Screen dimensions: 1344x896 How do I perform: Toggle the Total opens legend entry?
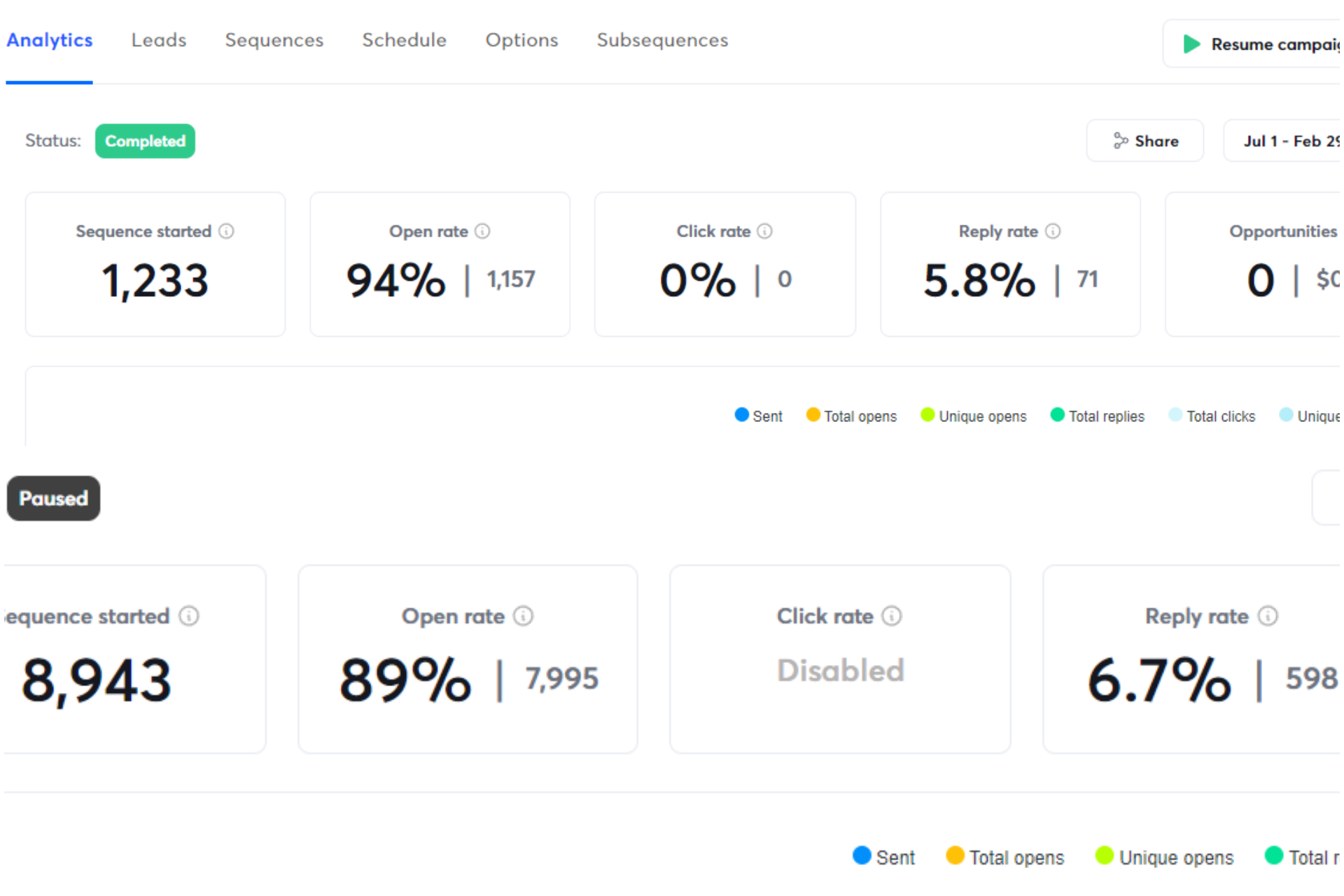(851, 415)
